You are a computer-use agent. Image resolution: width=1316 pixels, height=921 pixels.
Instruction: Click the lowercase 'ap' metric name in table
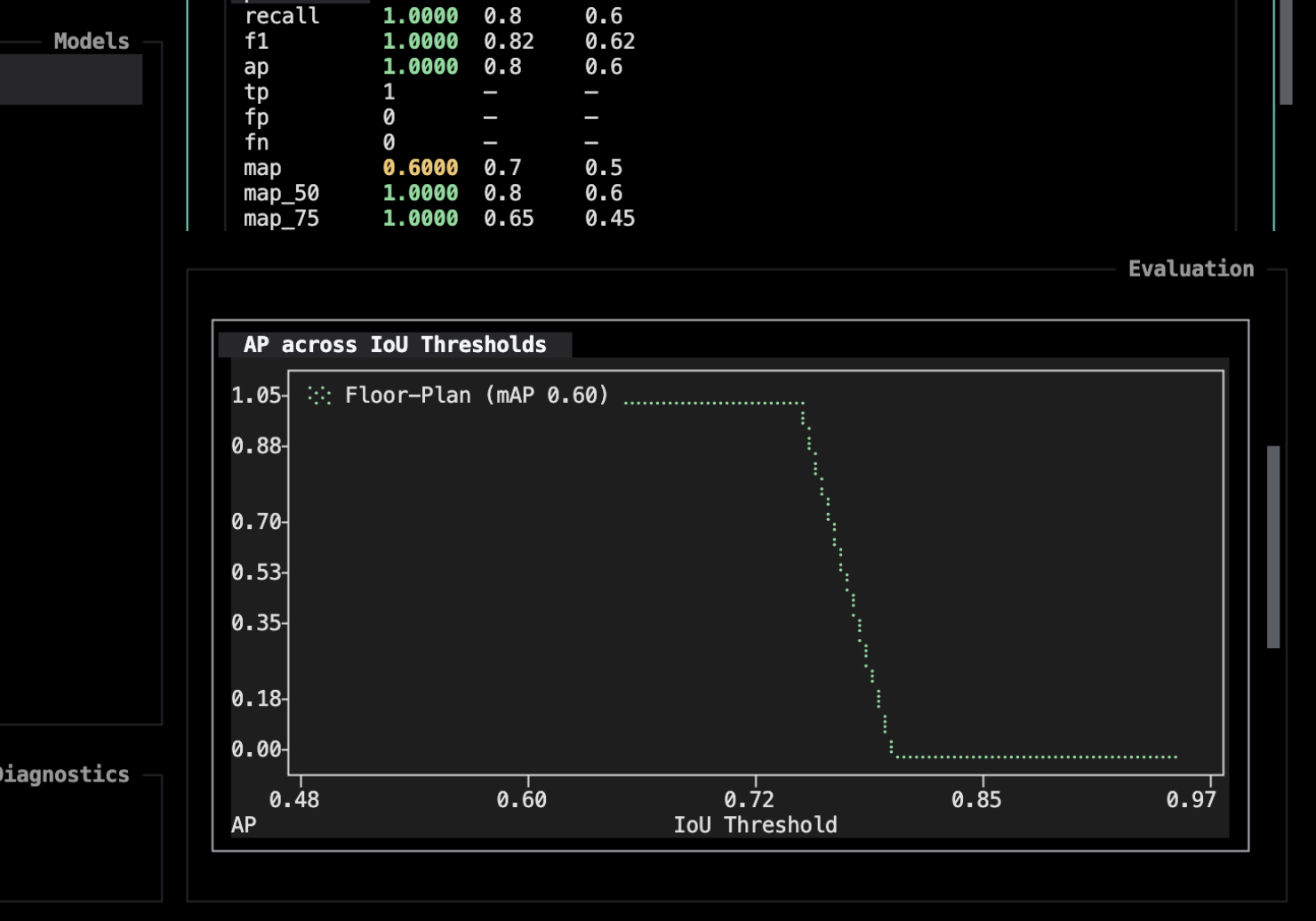point(256,67)
